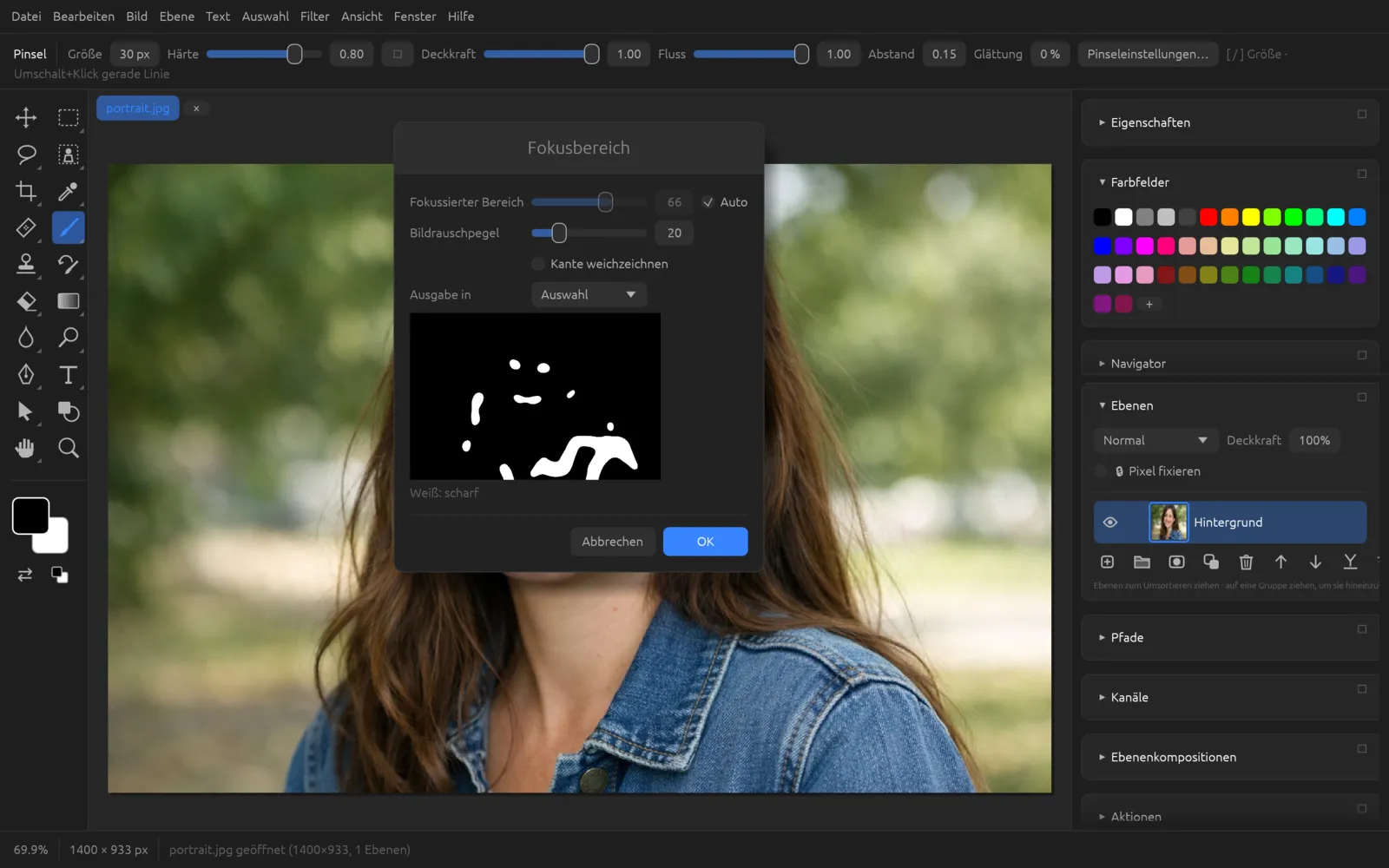Create a new layer group folder
1389x868 pixels.
1142,562
